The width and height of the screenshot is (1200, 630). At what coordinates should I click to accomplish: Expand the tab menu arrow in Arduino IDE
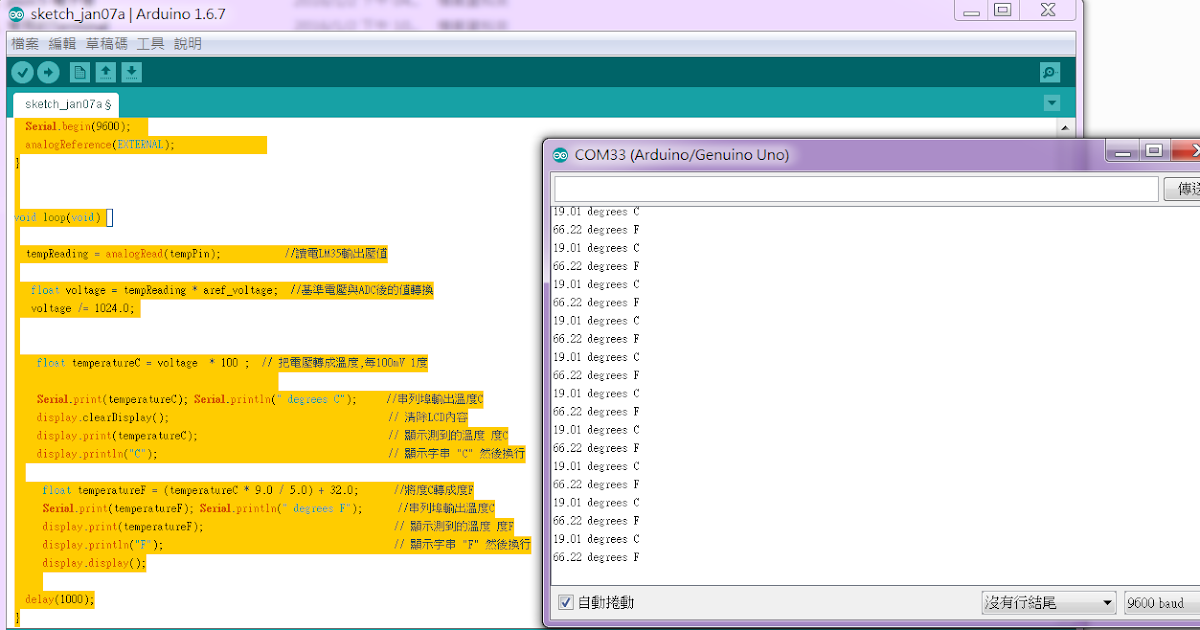pos(1051,103)
